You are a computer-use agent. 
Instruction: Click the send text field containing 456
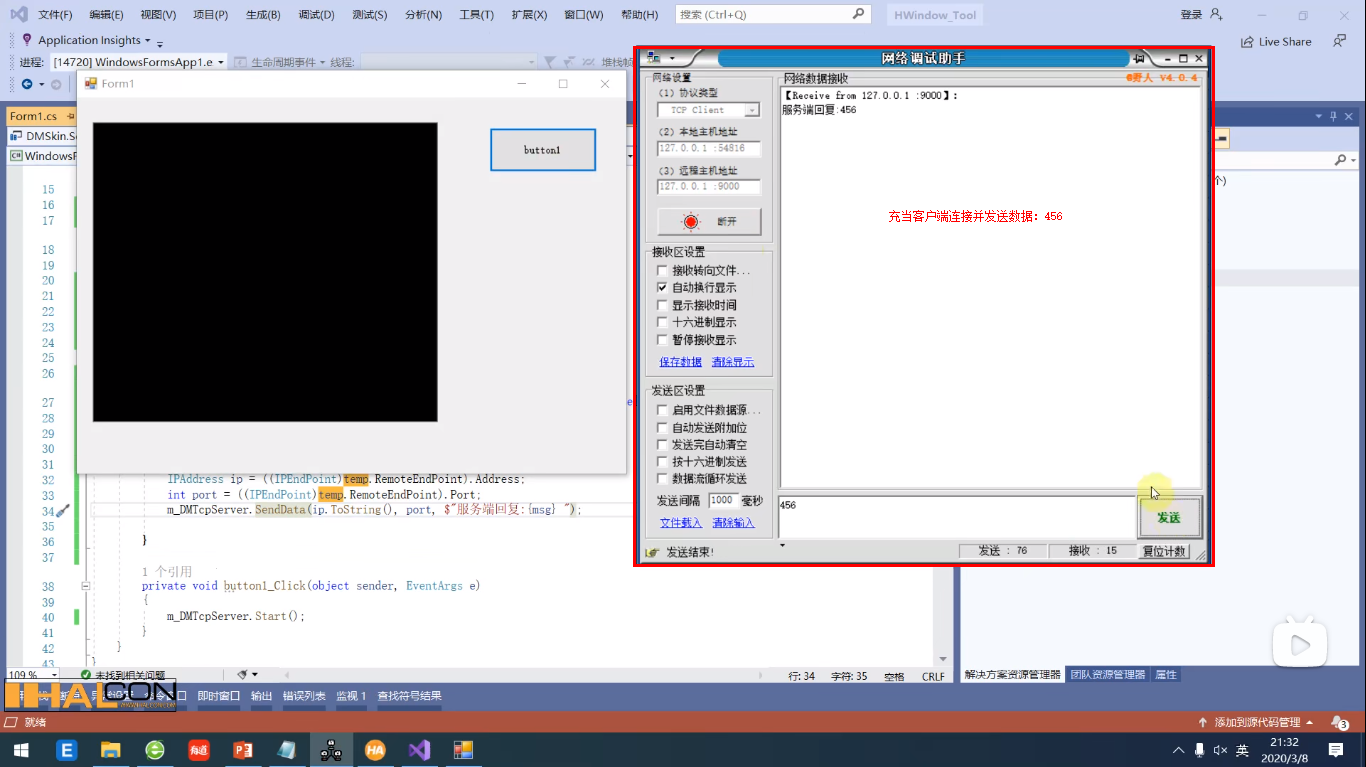(950, 514)
